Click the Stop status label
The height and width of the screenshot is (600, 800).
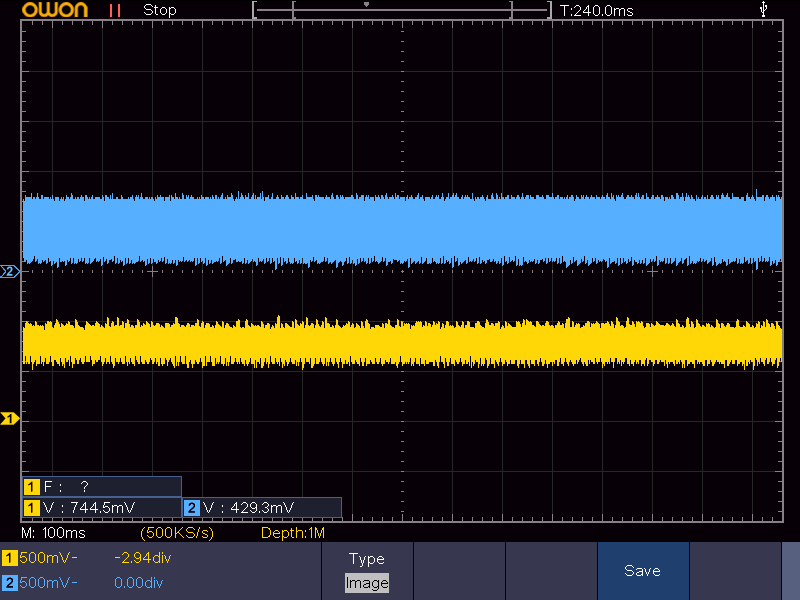coord(160,10)
